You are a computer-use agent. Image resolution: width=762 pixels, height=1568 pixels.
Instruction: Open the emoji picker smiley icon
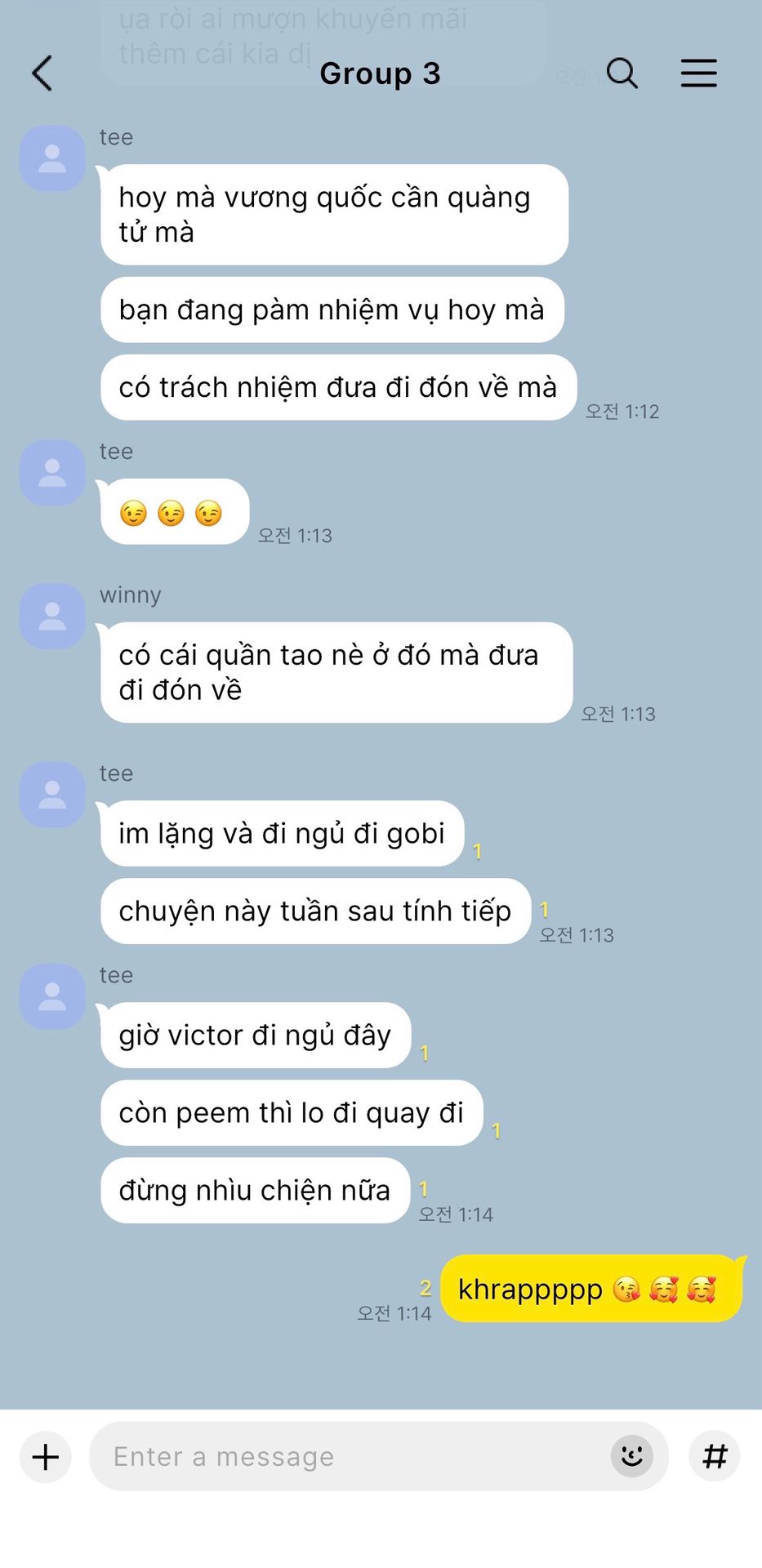coord(632,1456)
